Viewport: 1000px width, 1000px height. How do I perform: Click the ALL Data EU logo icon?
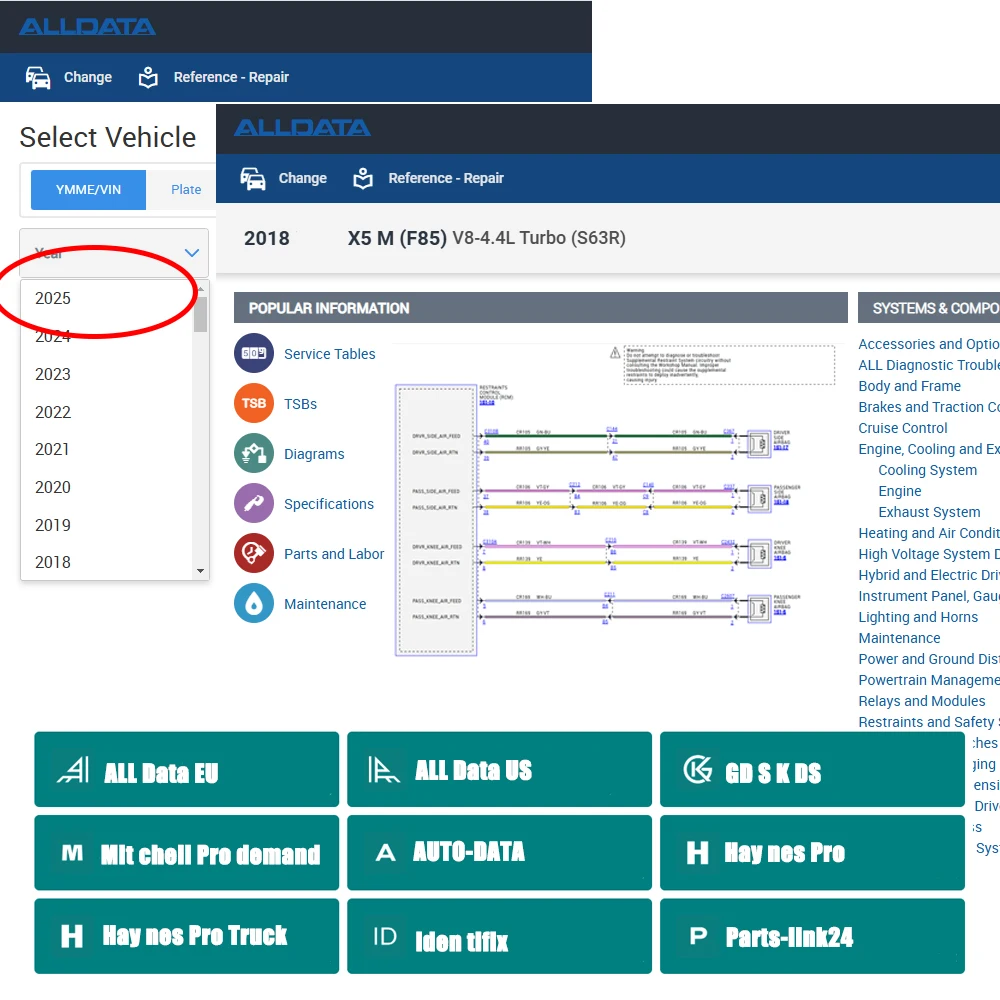(x=73, y=770)
